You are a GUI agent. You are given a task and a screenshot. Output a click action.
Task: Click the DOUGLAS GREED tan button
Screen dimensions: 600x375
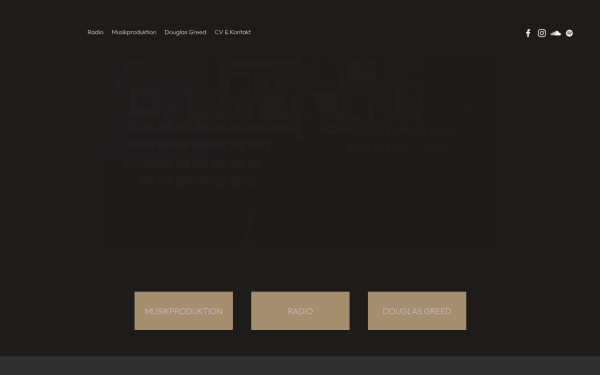pos(417,311)
